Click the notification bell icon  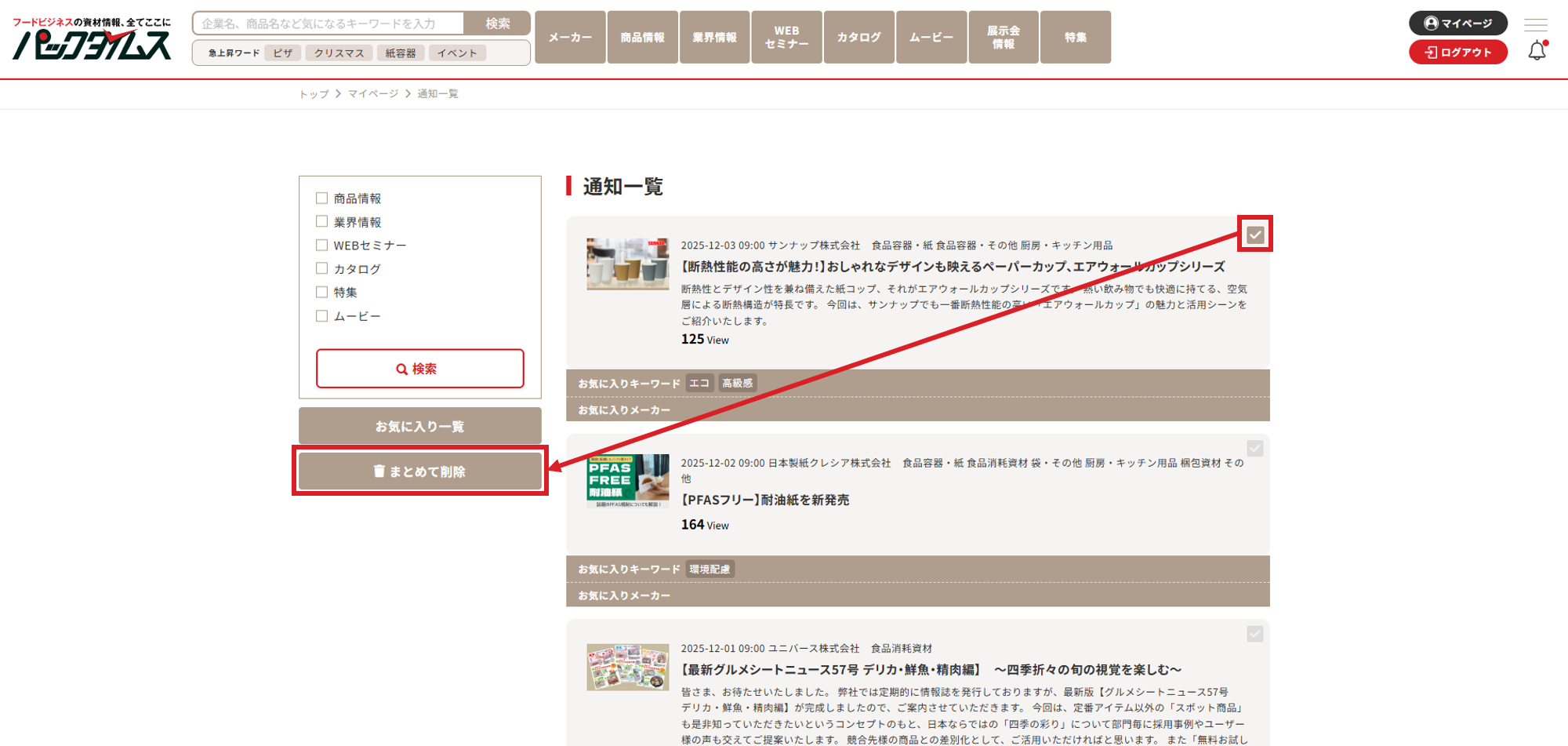click(x=1537, y=51)
